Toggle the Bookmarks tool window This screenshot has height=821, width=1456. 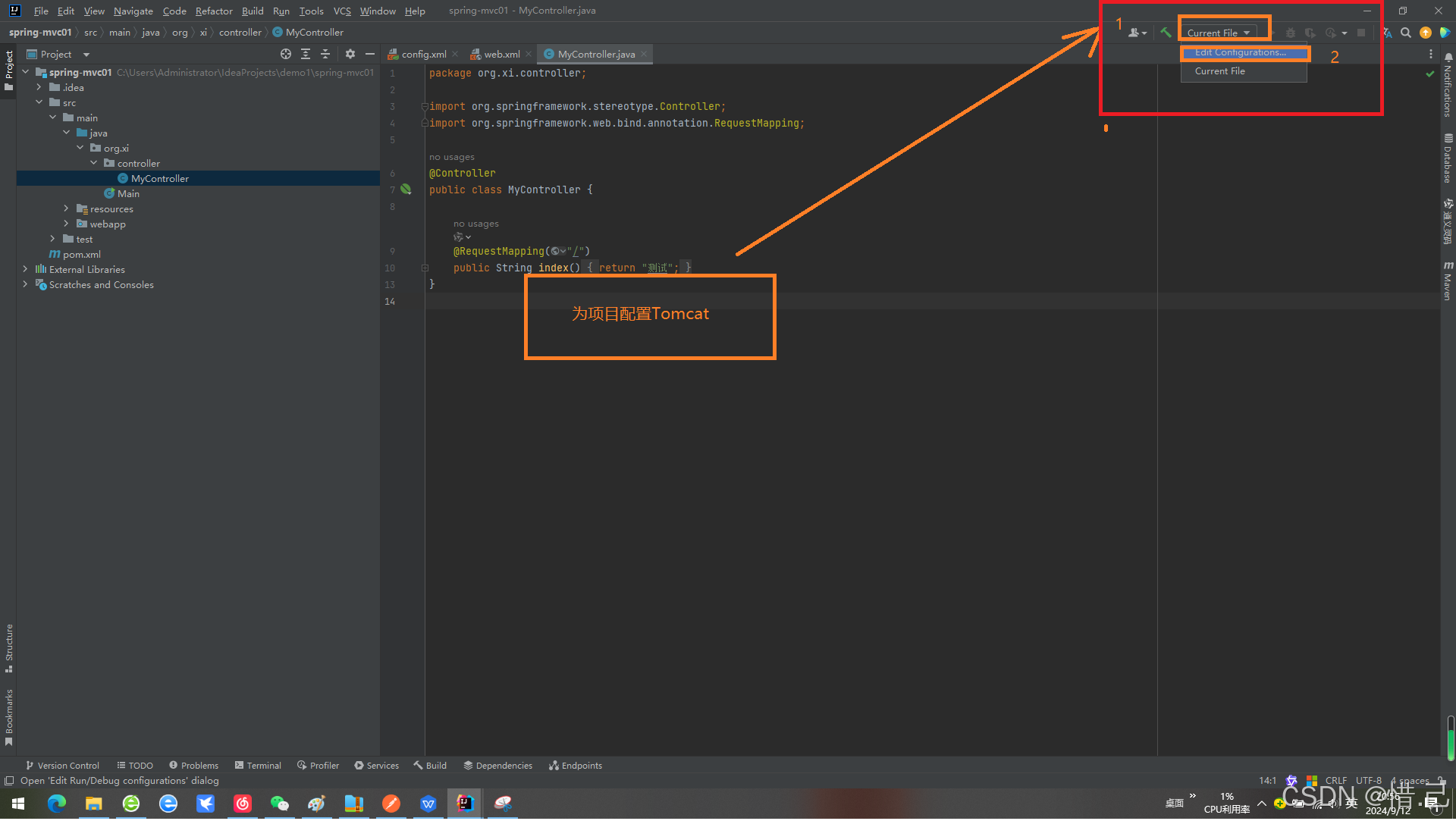pyautogui.click(x=9, y=717)
